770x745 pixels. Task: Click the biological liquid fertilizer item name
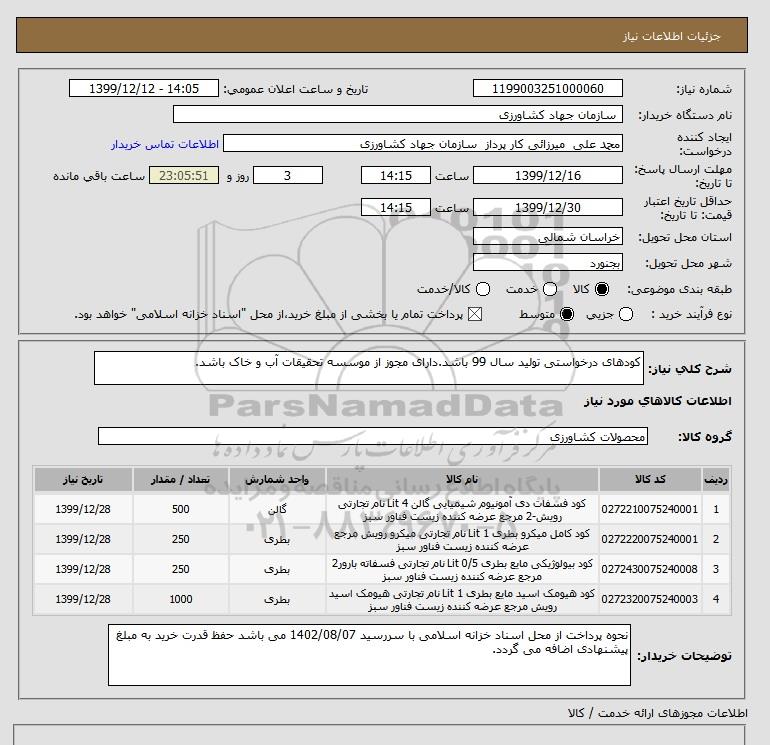[462, 570]
